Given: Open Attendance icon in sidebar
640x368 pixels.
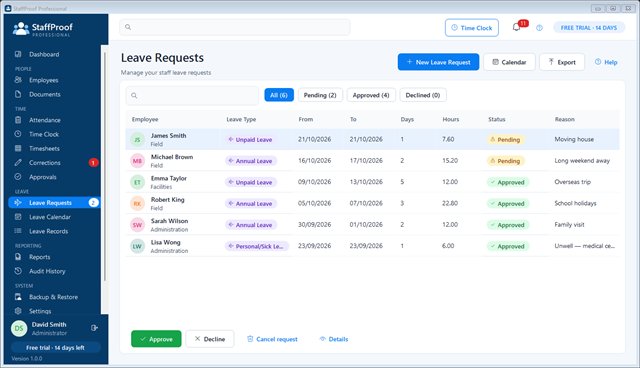Looking at the screenshot, I should pos(18,120).
